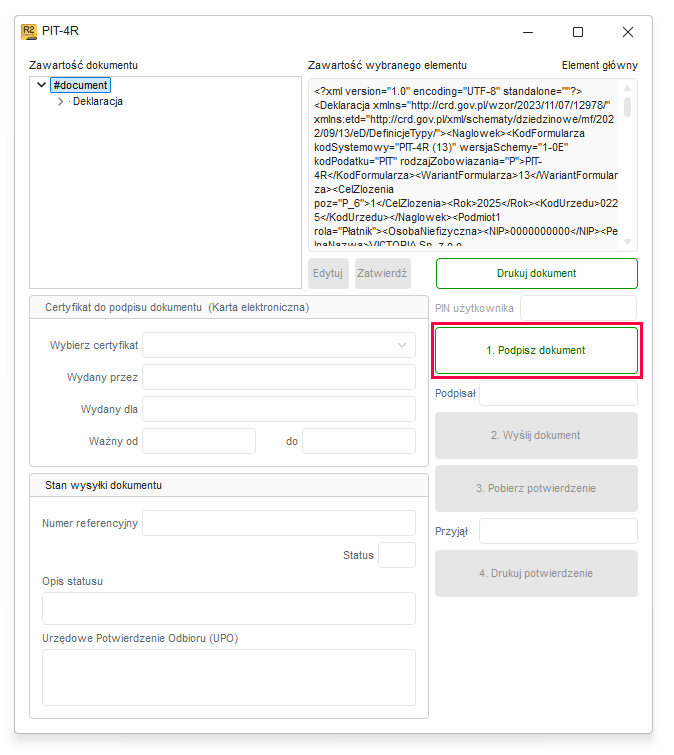Screen dimensions: 674x755
Task: Focus the PIN użytkownika input field
Action: 578,308
